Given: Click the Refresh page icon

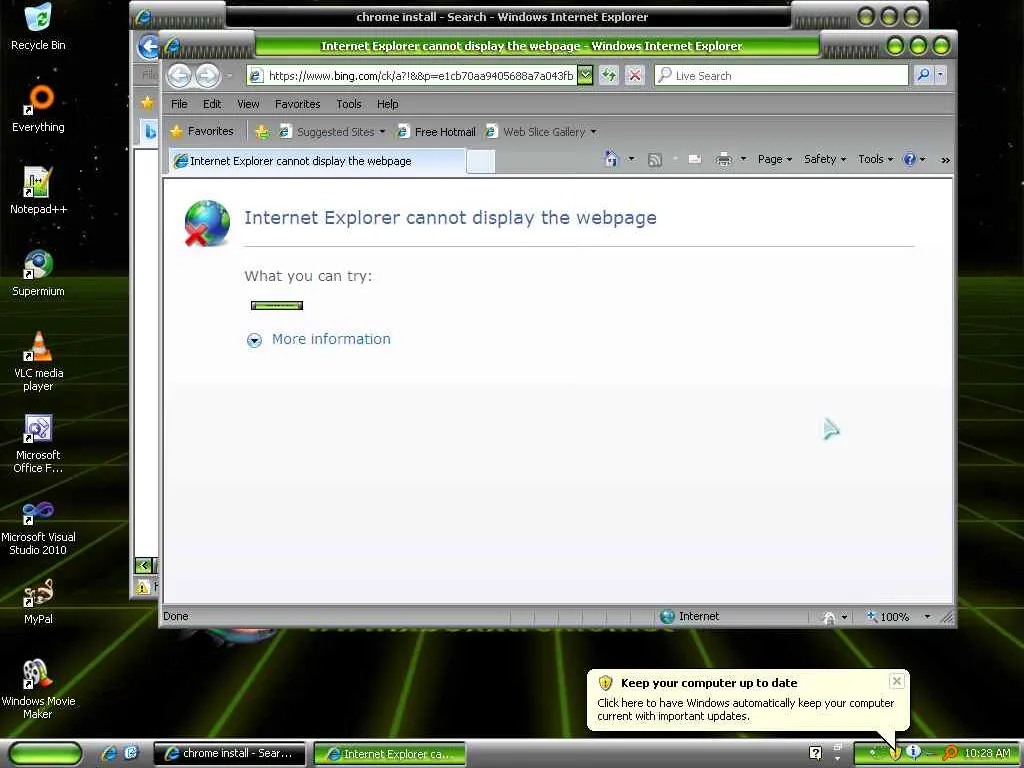Looking at the screenshot, I should tap(609, 75).
